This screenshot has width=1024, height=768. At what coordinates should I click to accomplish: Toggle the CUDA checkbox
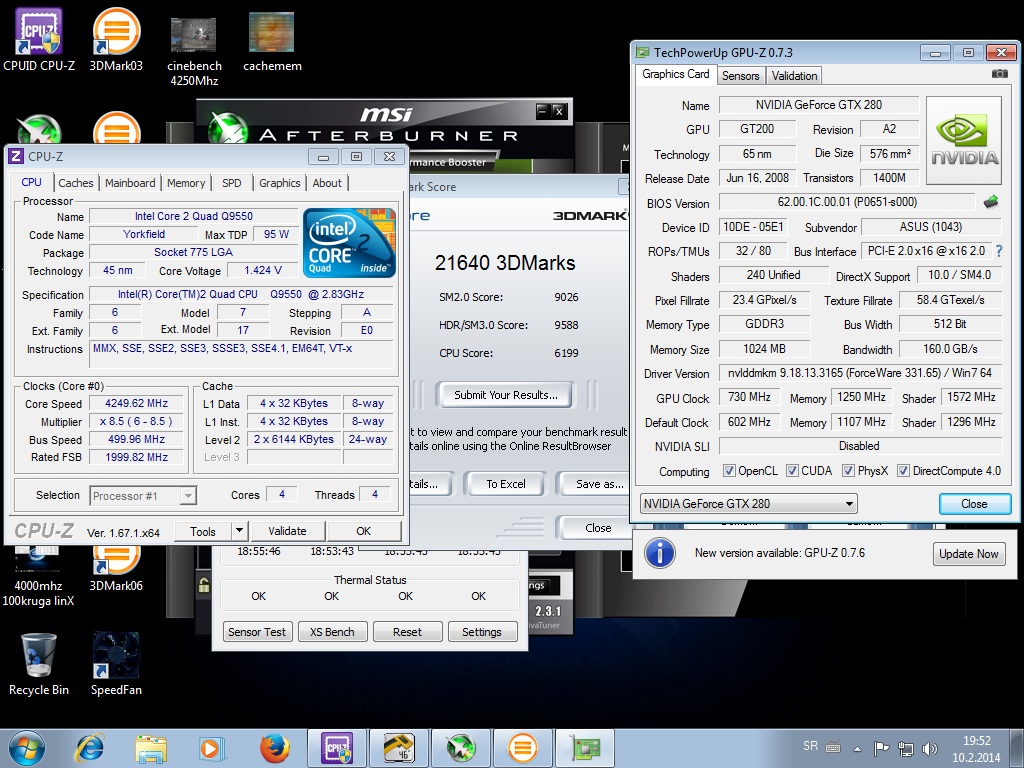tap(792, 471)
